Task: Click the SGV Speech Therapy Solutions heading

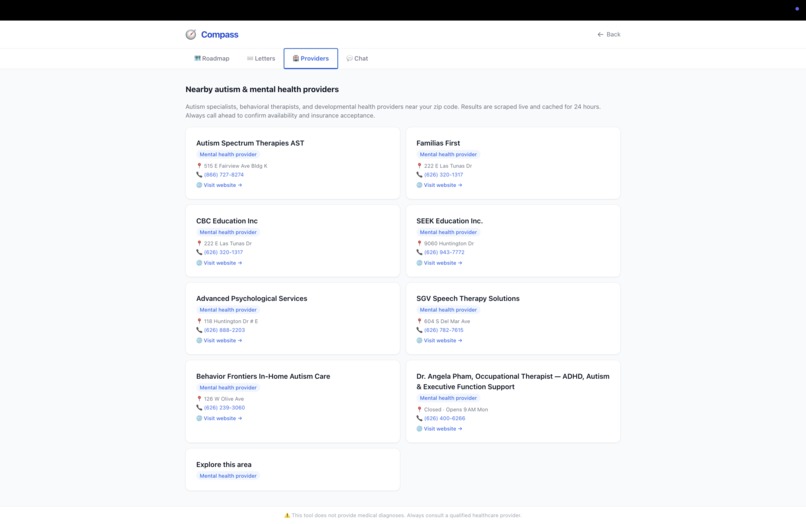Action: tap(468, 298)
